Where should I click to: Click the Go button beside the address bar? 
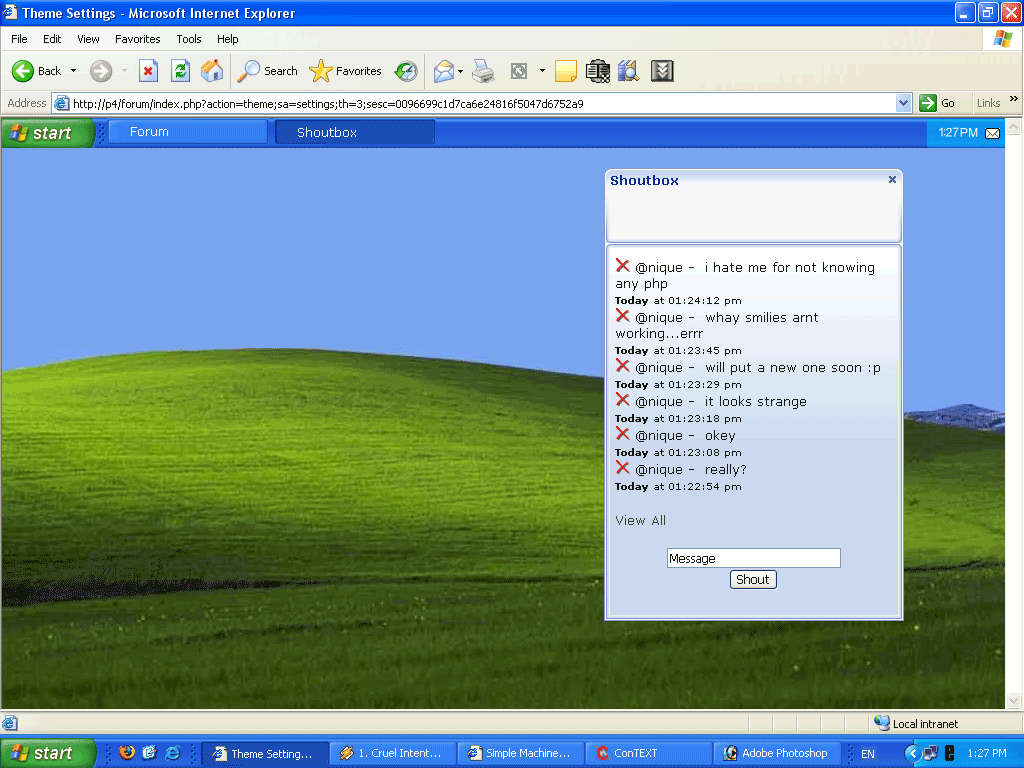pyautogui.click(x=938, y=103)
